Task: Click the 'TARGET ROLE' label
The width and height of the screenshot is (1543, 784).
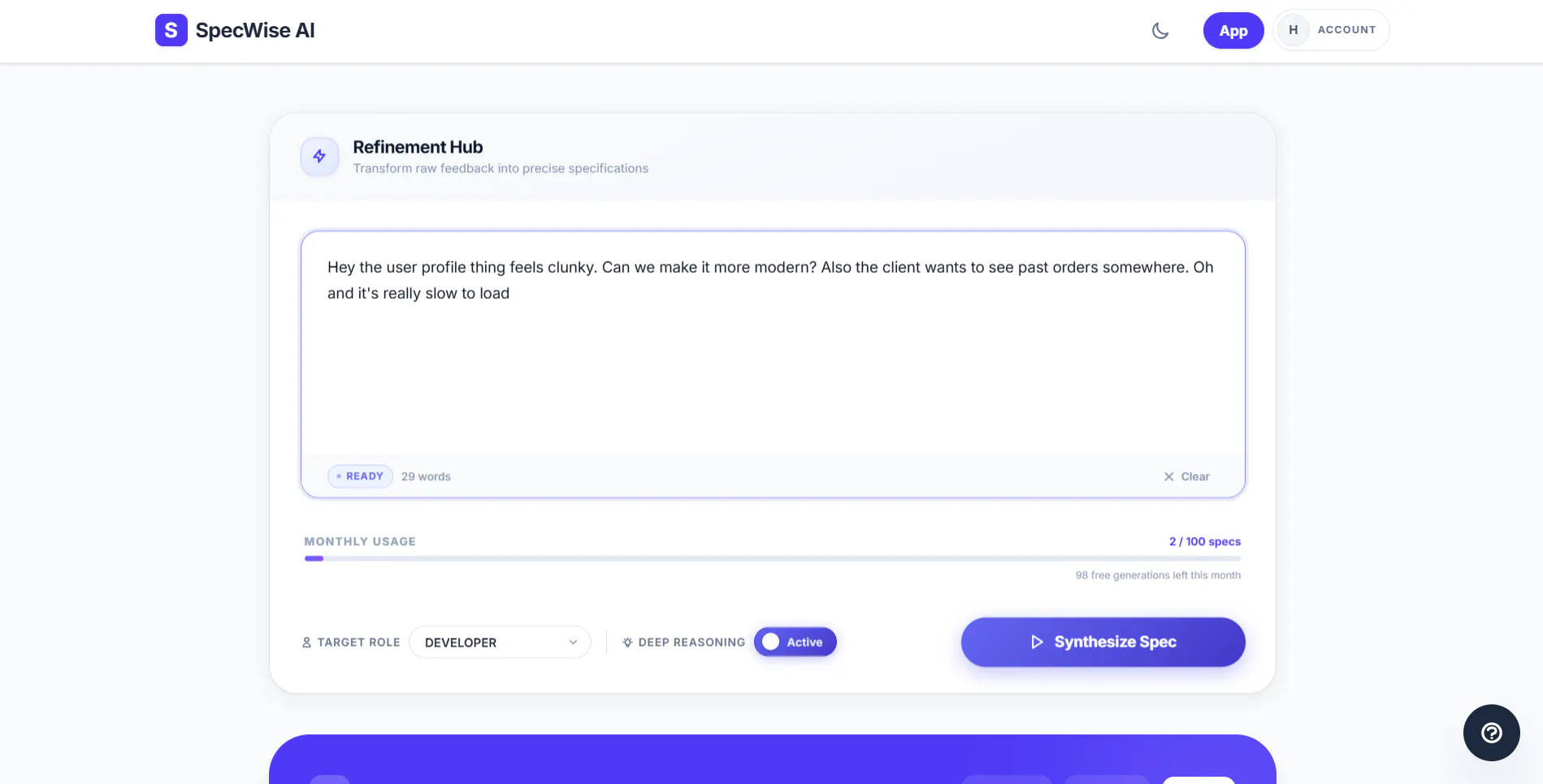Action: 358,643
